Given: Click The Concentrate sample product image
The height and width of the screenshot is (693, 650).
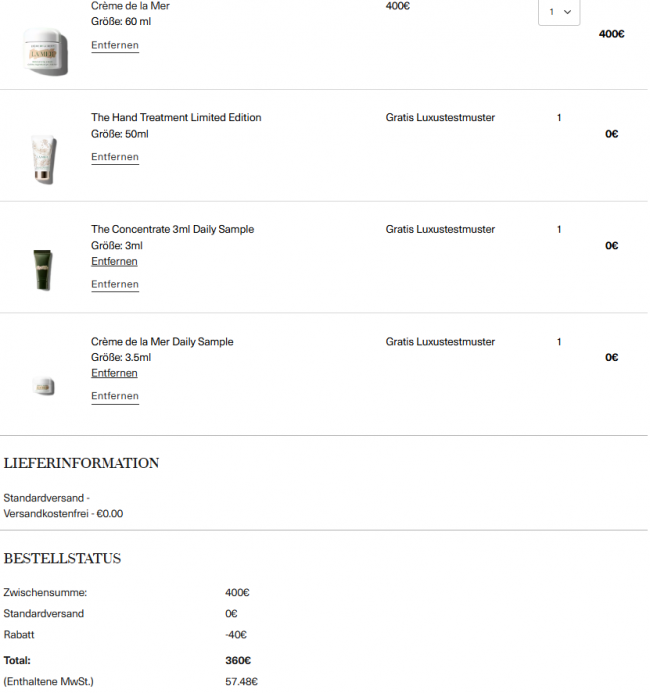Looking at the screenshot, I should (43, 270).
